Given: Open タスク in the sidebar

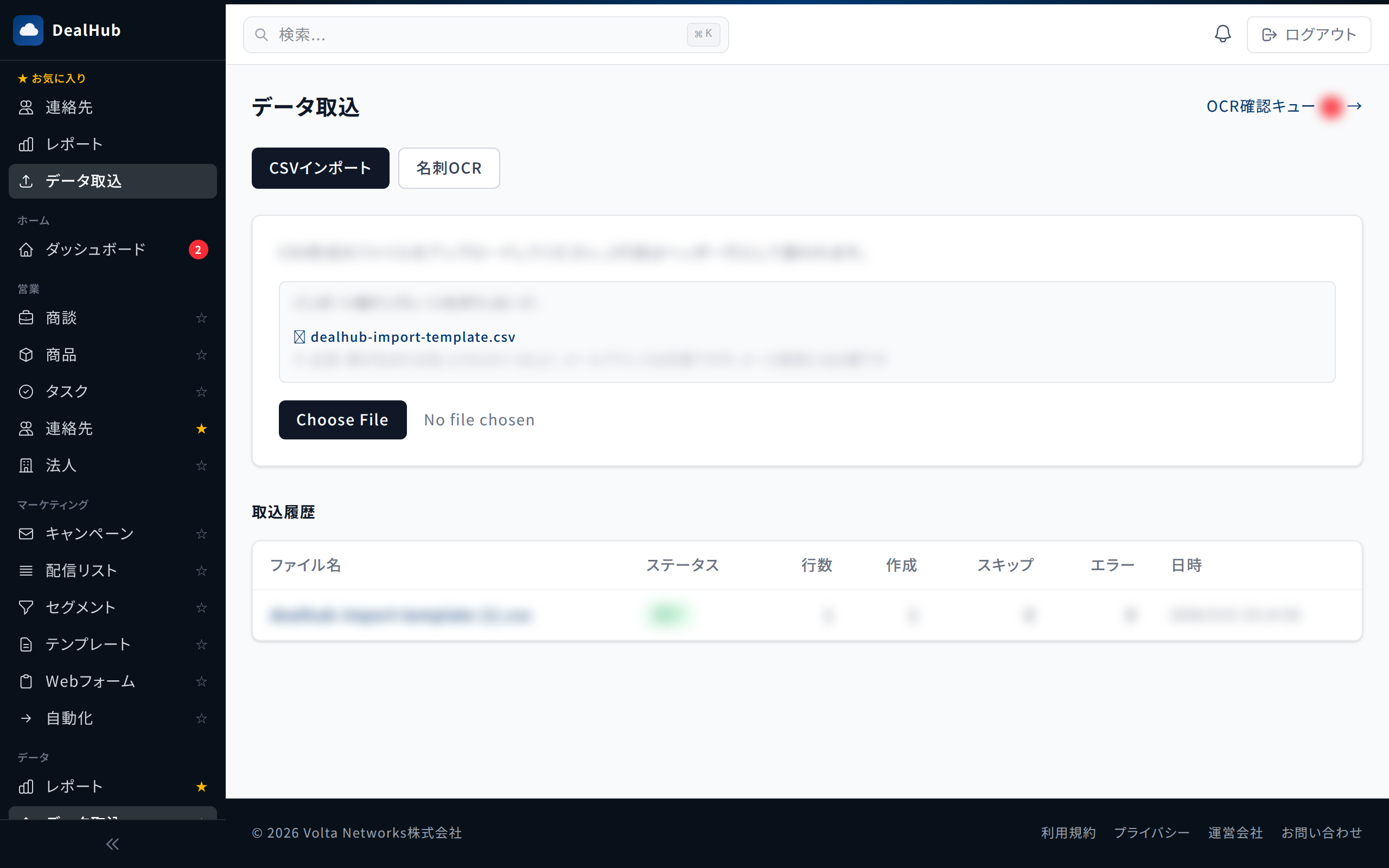Looking at the screenshot, I should pyautogui.click(x=67, y=392).
